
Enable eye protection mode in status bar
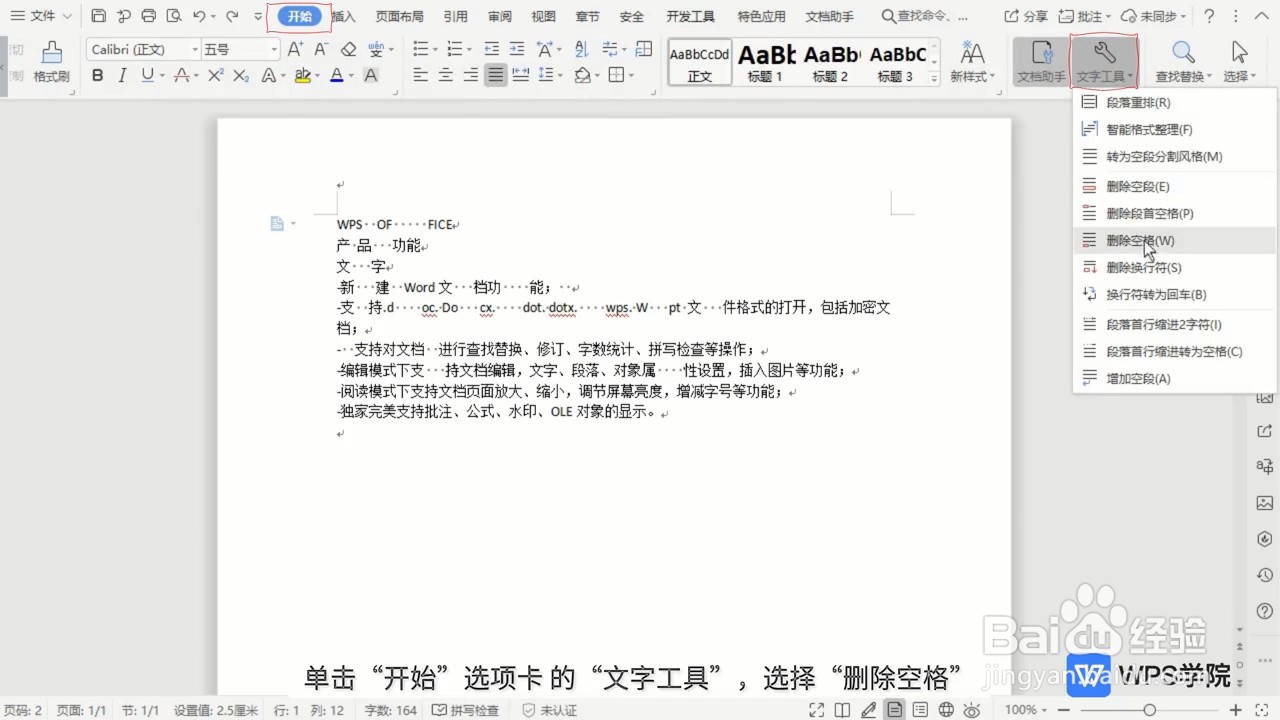(971, 710)
